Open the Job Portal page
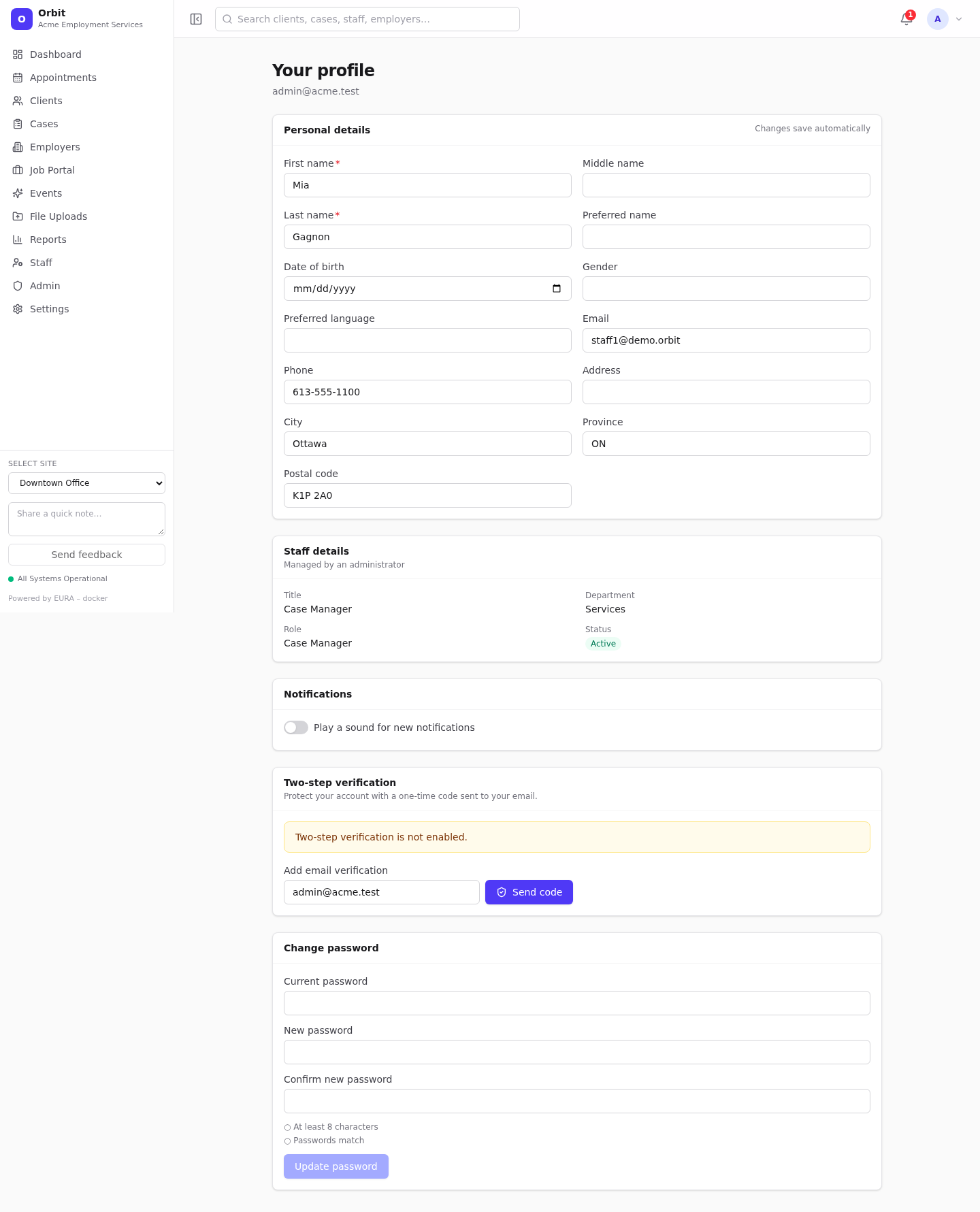This screenshot has width=980, height=1212. coord(87,170)
